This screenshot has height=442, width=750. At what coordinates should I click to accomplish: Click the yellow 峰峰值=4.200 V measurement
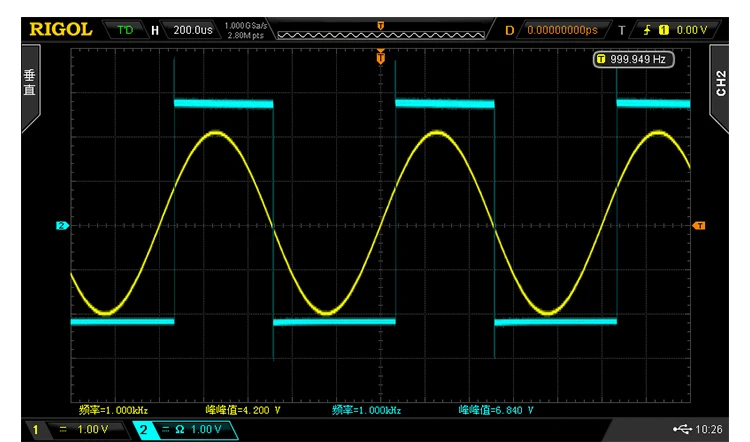pyautogui.click(x=243, y=410)
